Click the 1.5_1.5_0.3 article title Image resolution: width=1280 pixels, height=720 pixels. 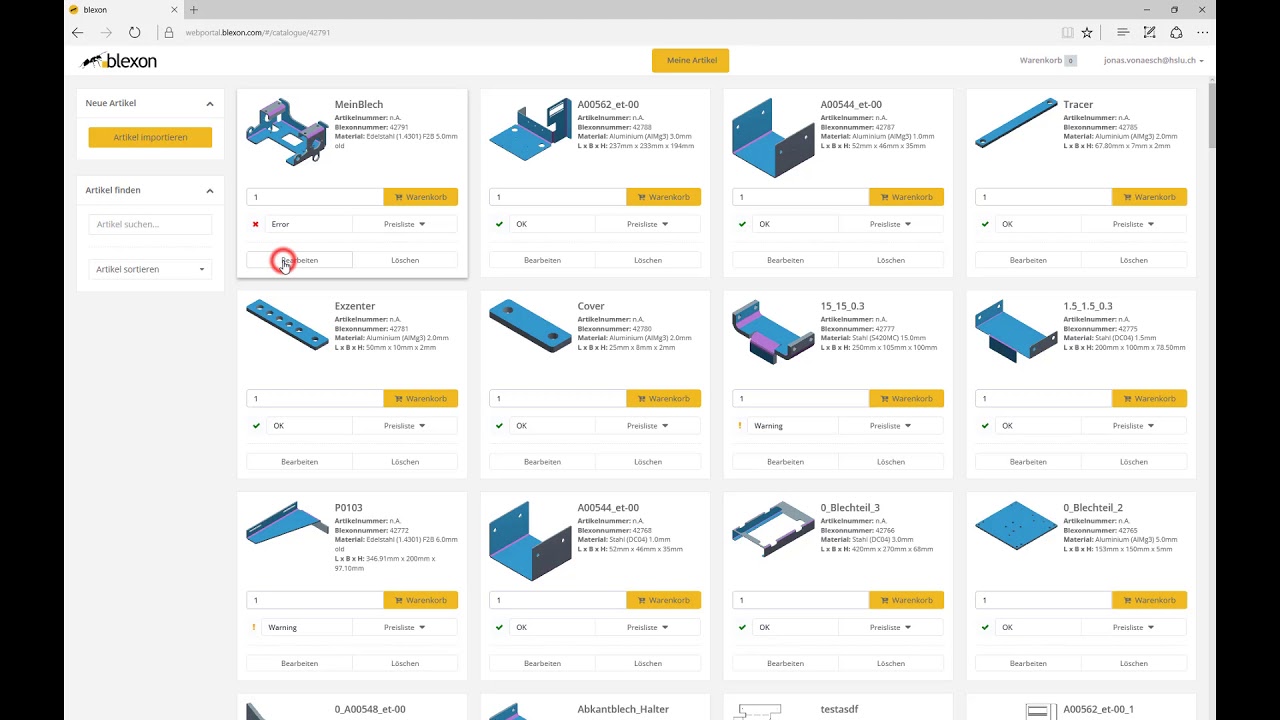click(1088, 306)
